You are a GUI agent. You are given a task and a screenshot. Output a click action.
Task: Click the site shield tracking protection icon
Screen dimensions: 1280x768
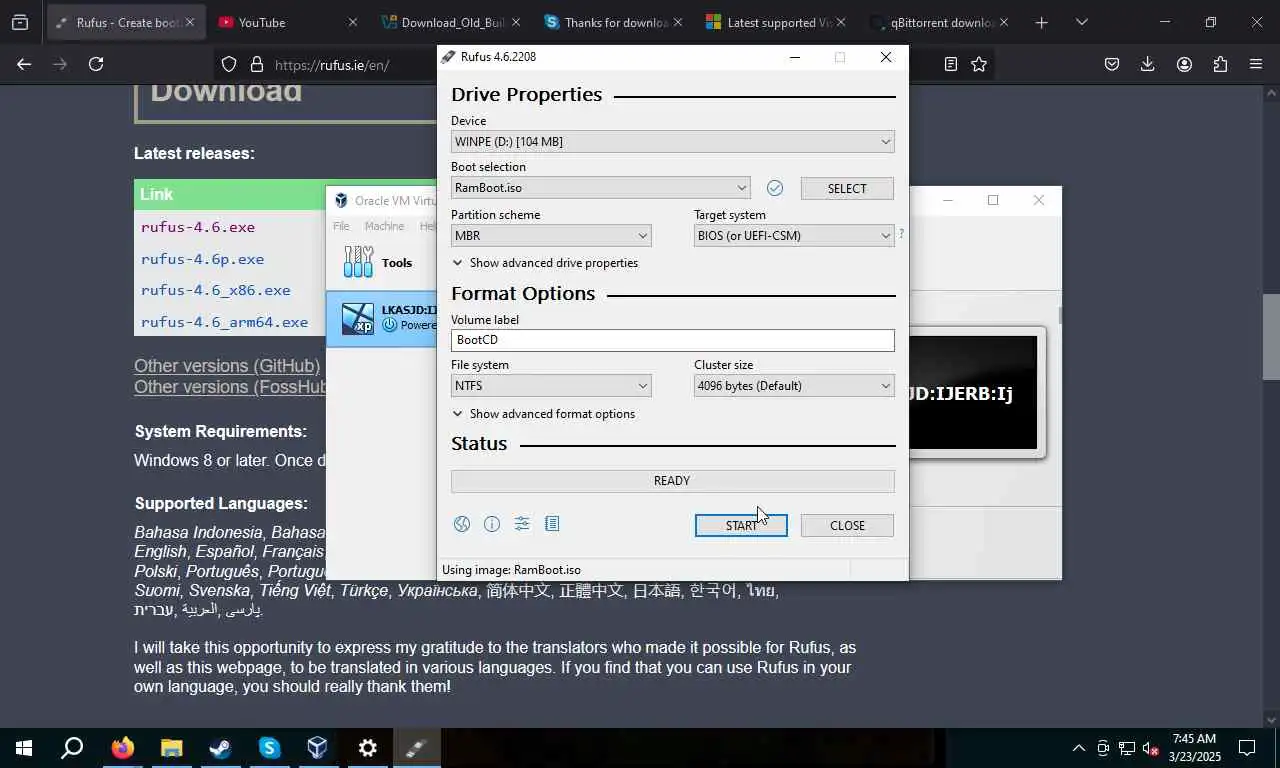tap(229, 64)
